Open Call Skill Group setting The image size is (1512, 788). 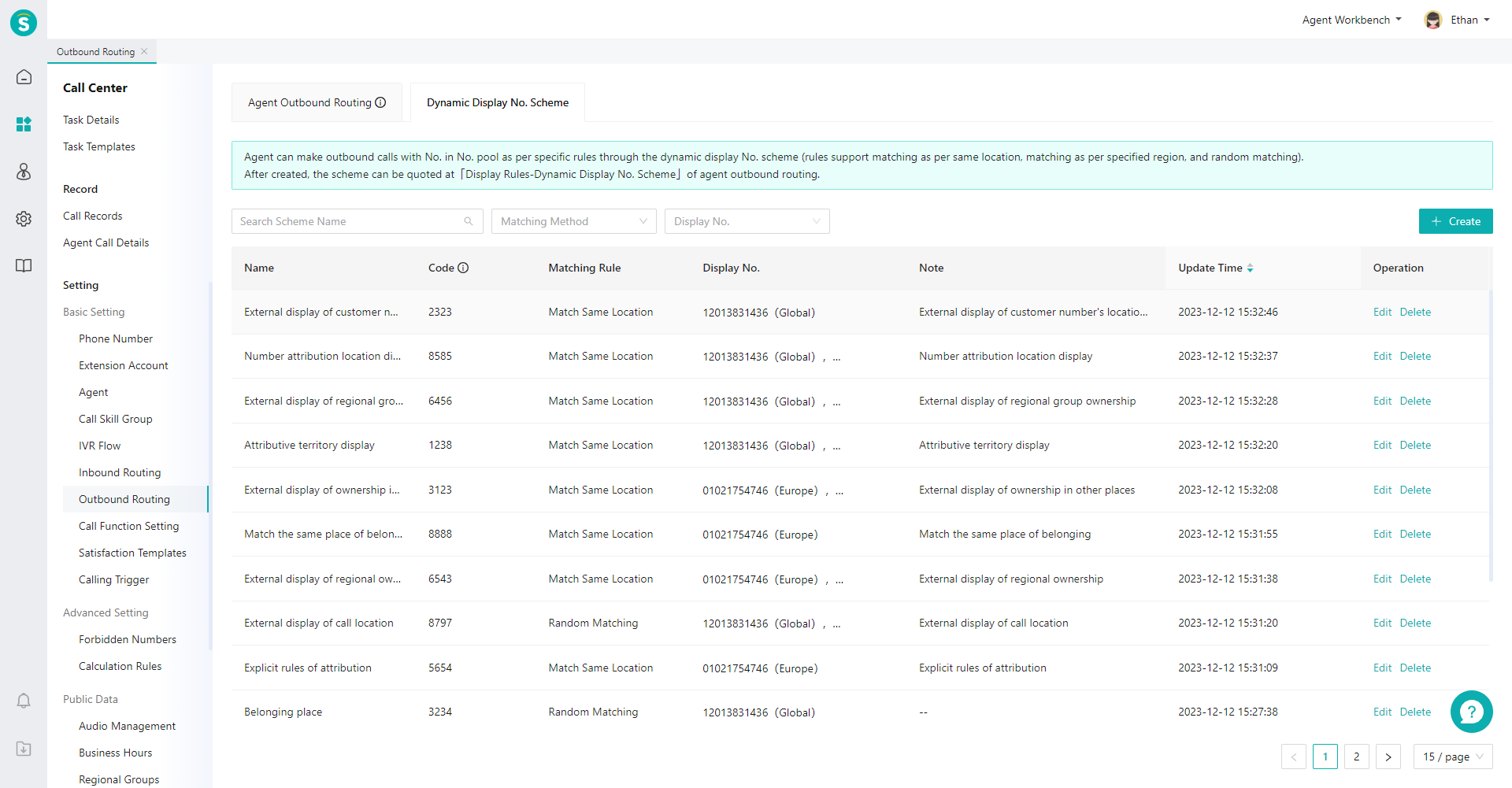click(116, 419)
